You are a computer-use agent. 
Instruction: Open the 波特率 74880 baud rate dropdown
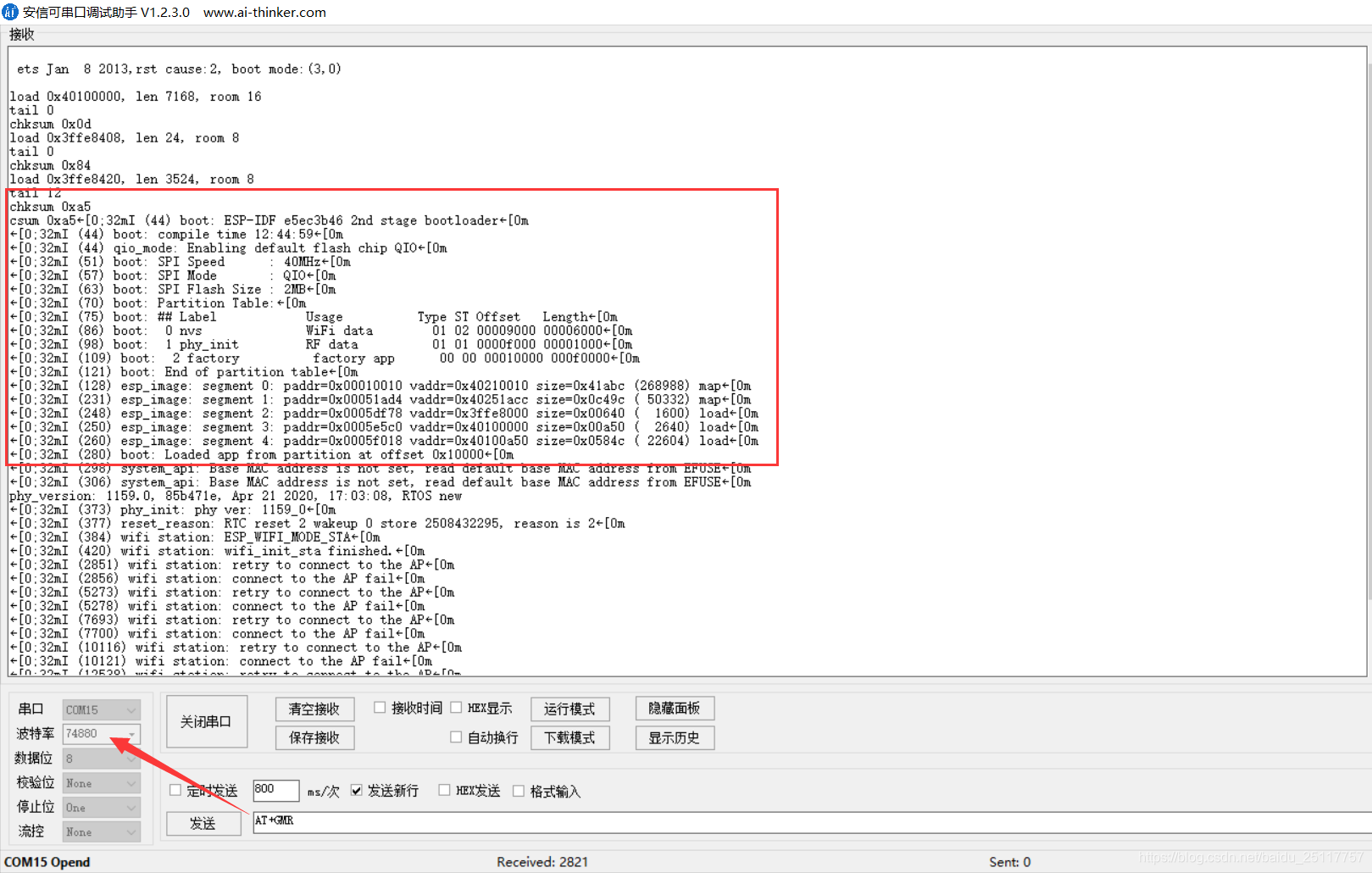(101, 734)
